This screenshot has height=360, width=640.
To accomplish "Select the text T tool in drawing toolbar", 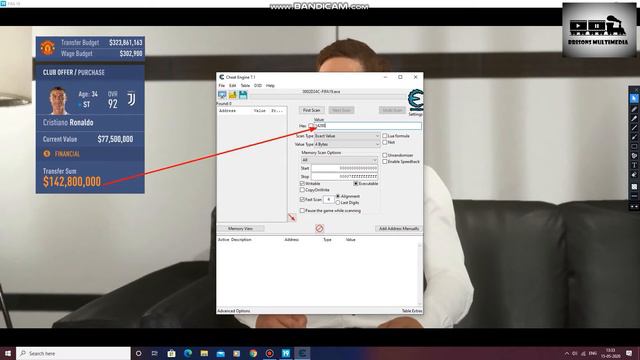I will (634, 165).
